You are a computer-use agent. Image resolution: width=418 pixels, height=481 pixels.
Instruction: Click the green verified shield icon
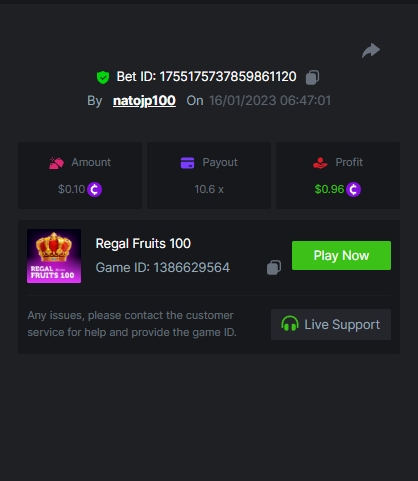[103, 77]
